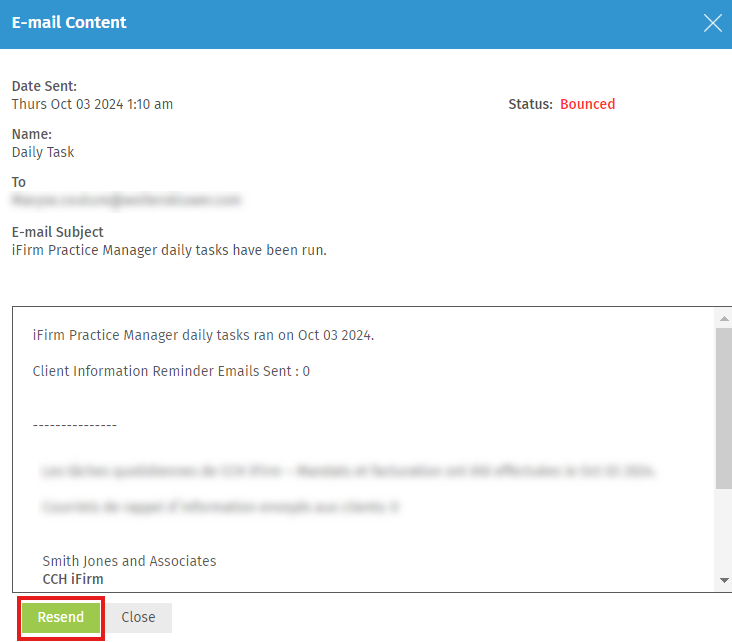Click the email body scrollbar up arrow
Viewport: 732px width, 642px height.
[x=724, y=318]
